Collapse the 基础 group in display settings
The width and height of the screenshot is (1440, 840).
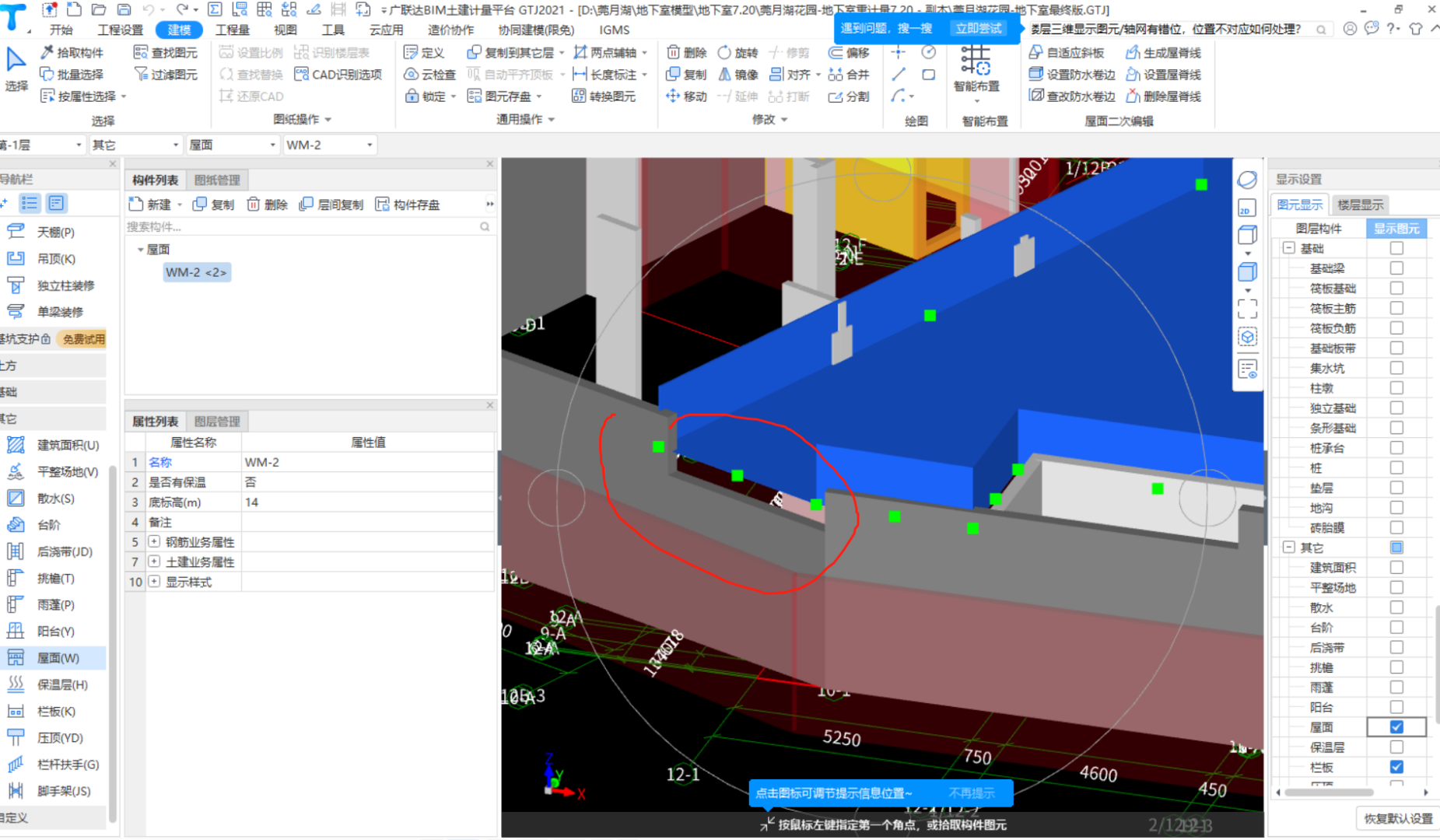tap(1289, 248)
